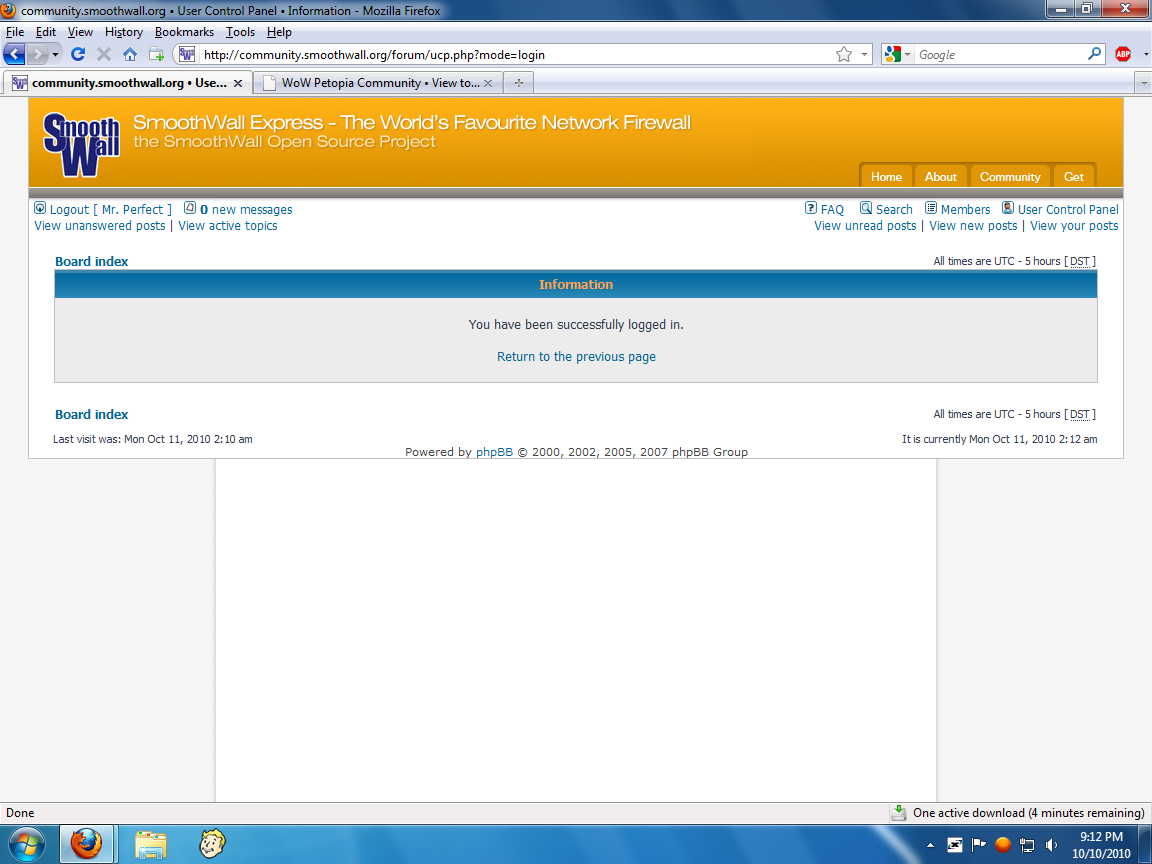Click the Logout [ Mr. Perfect ] link
This screenshot has width=1152, height=864.
point(110,209)
